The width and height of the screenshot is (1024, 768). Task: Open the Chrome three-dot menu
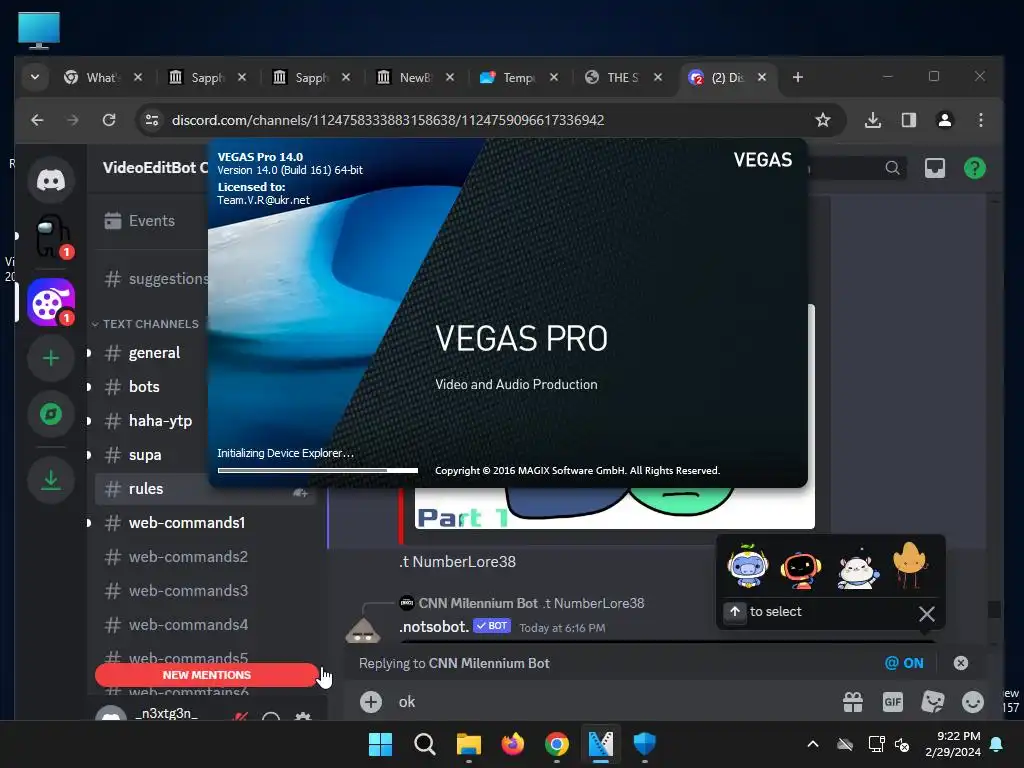tap(980, 120)
